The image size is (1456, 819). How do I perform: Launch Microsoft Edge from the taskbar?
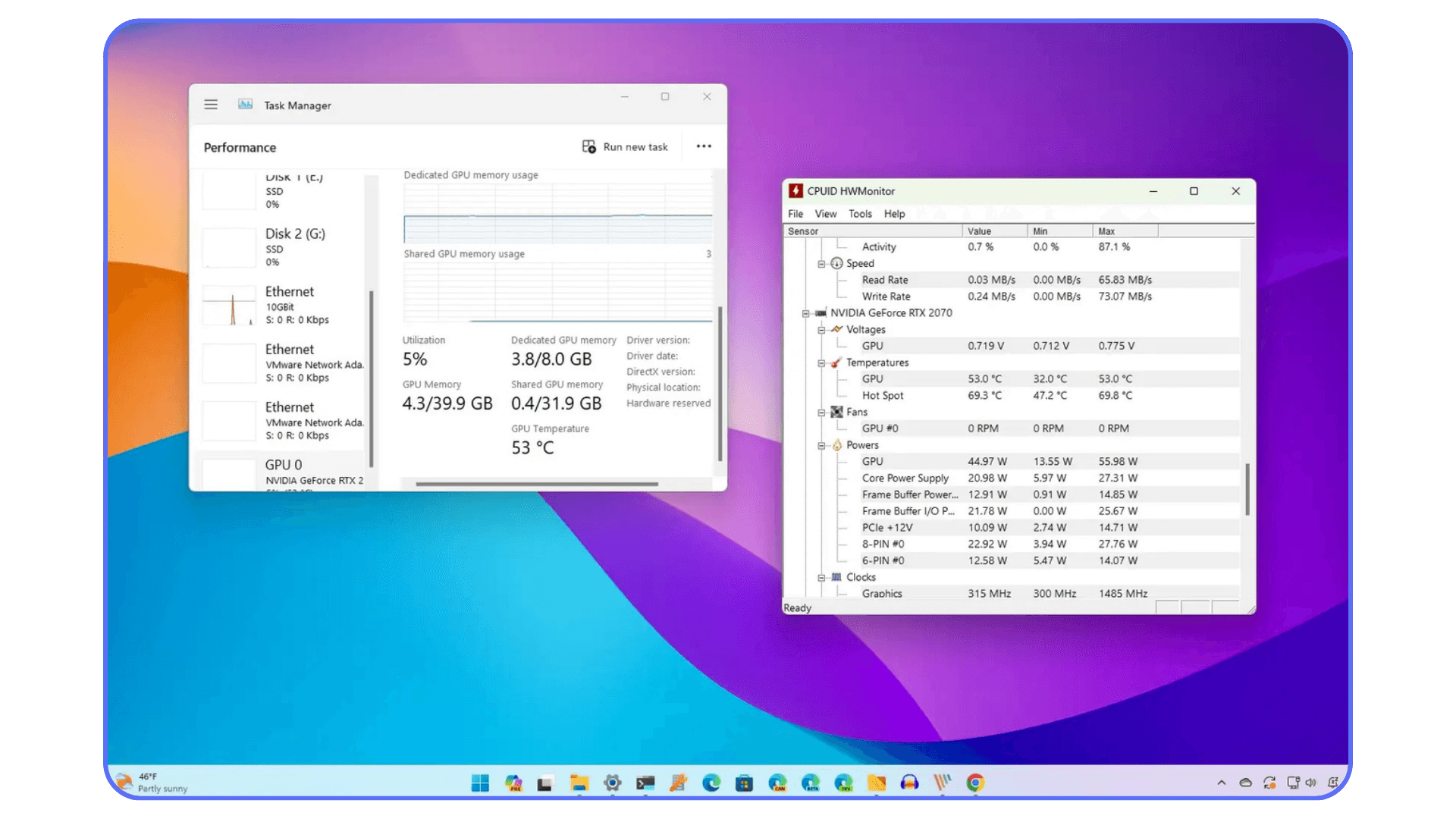click(711, 783)
